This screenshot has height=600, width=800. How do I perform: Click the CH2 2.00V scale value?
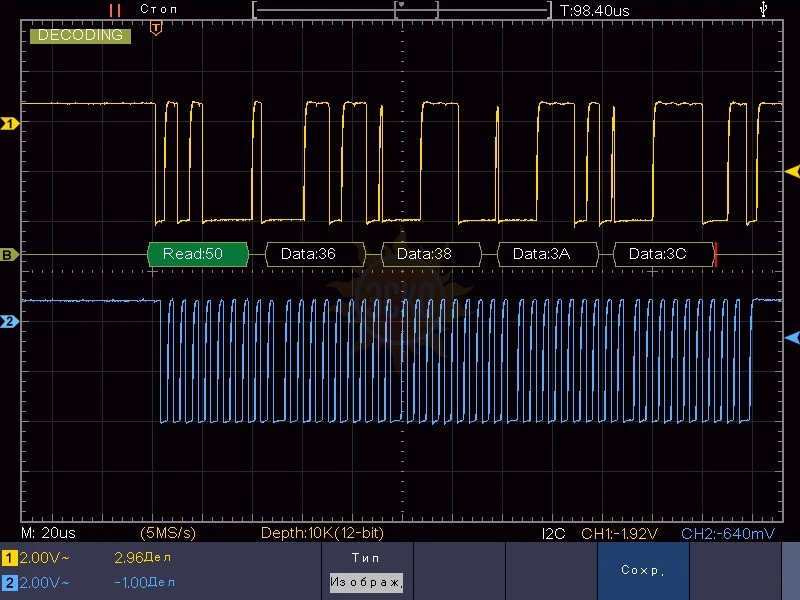(x=44, y=582)
